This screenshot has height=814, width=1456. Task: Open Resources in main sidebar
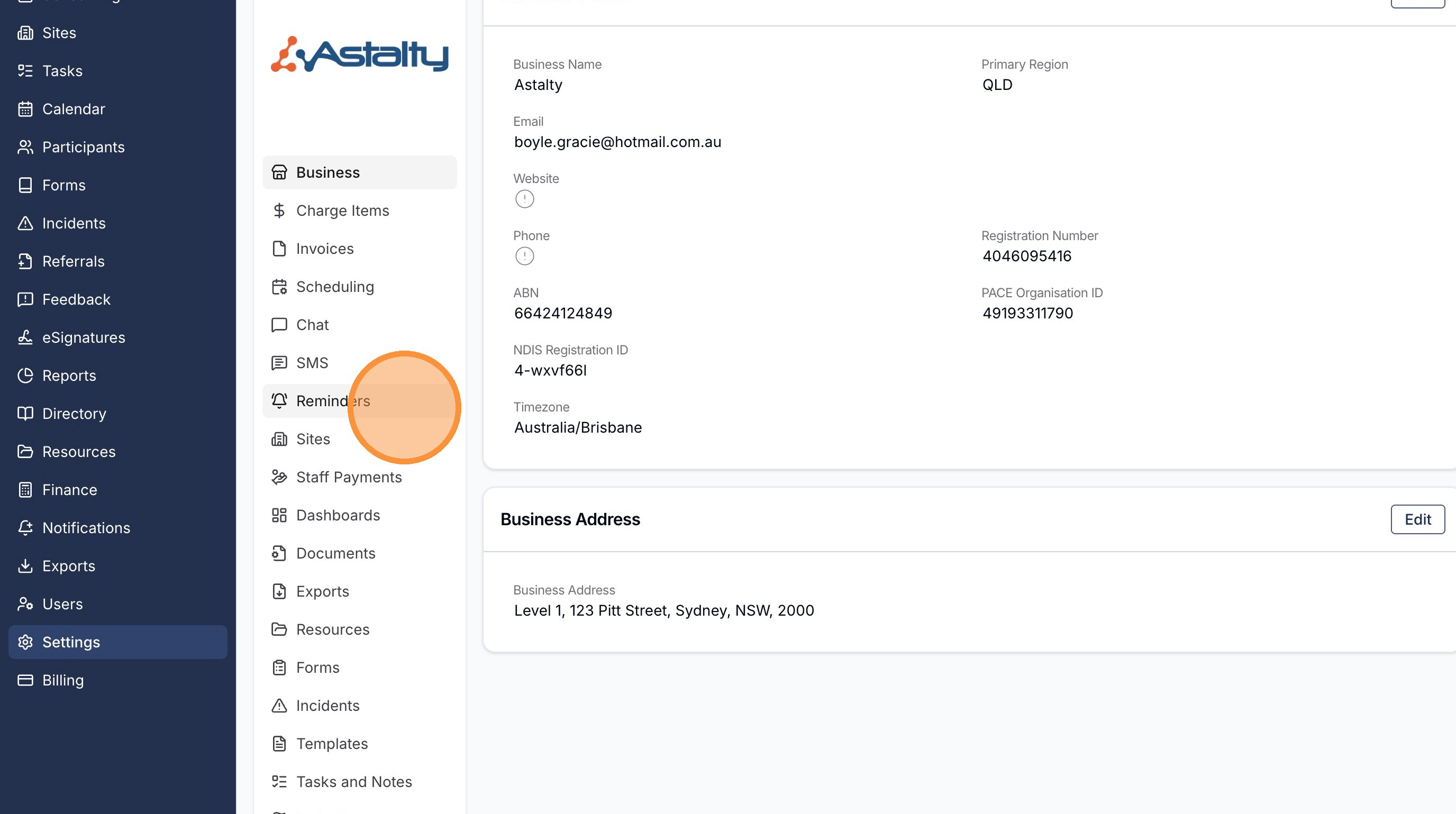(117, 452)
